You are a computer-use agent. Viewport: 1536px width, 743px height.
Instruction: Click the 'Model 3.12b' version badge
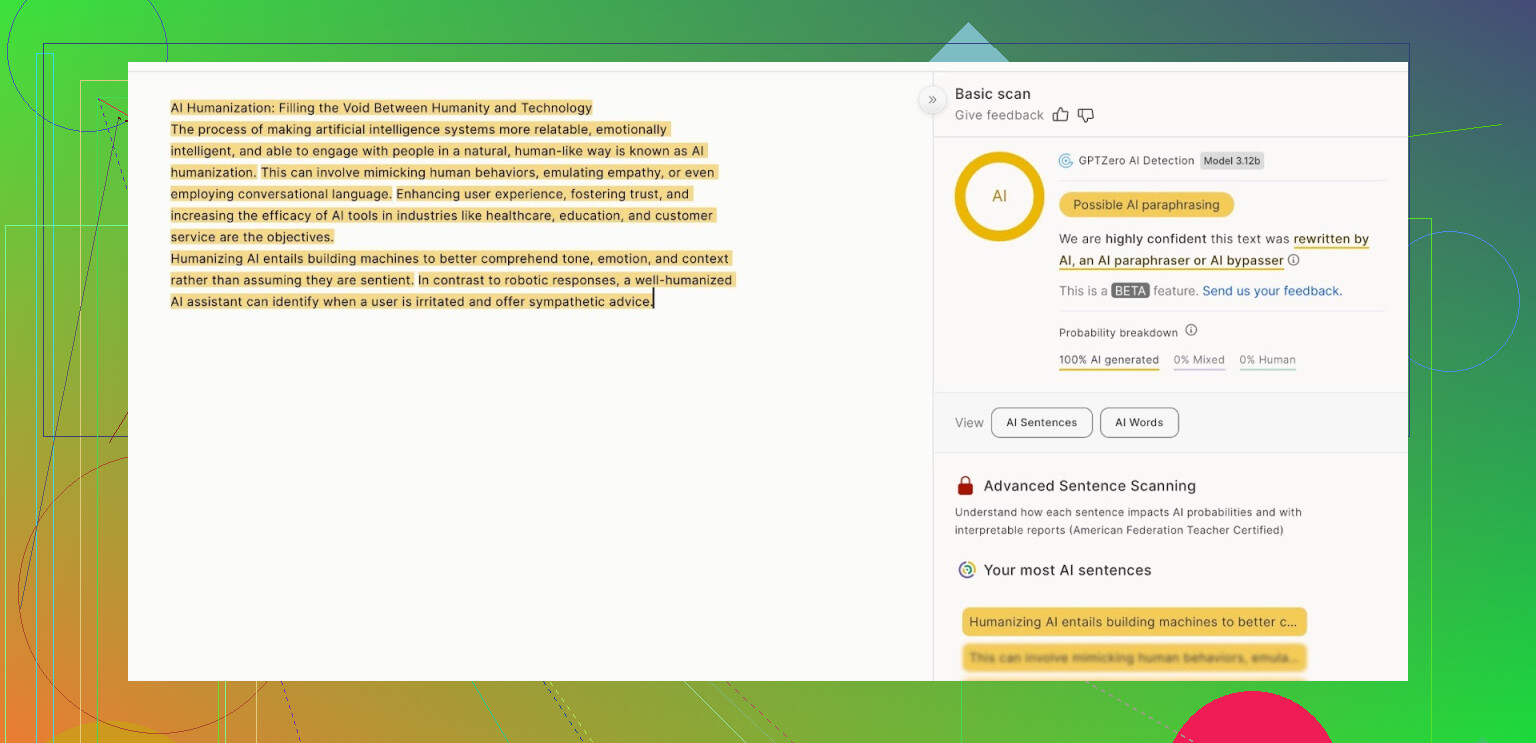(1233, 161)
